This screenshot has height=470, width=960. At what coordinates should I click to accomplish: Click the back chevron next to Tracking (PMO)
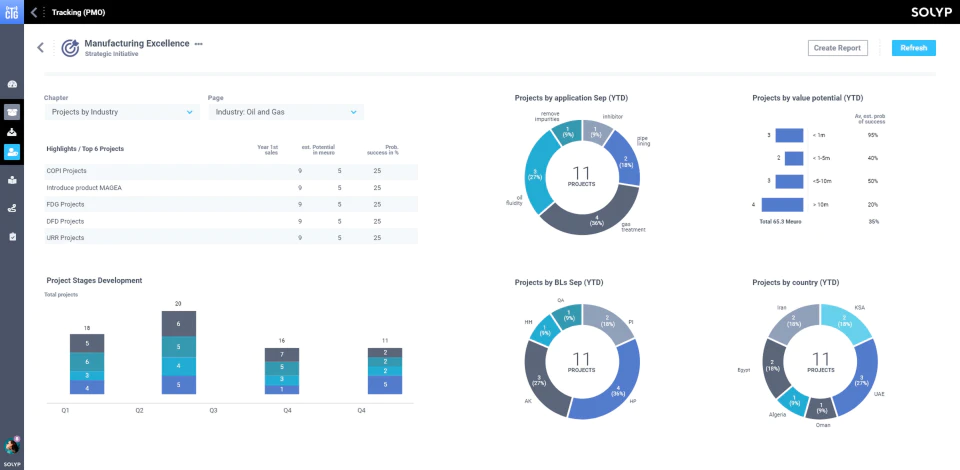coord(34,12)
